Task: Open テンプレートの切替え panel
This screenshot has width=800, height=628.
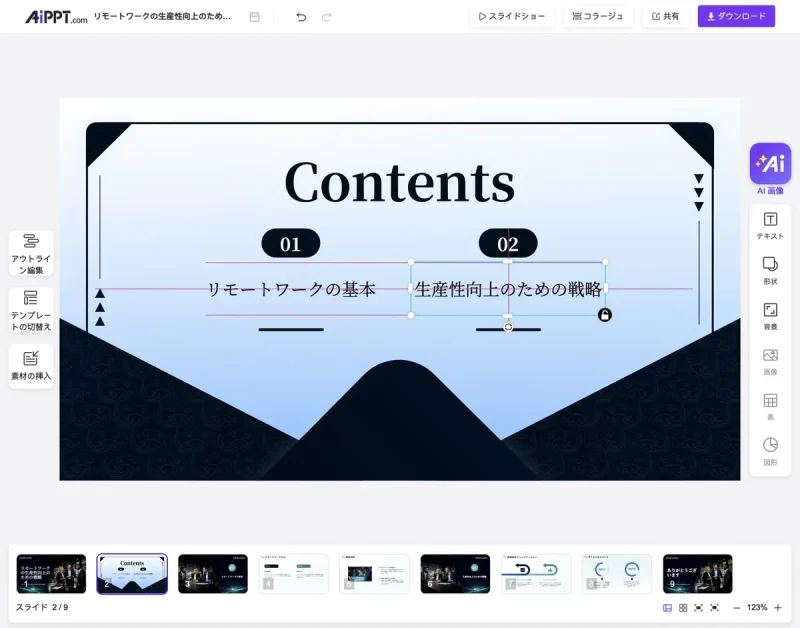Action: 31,310
